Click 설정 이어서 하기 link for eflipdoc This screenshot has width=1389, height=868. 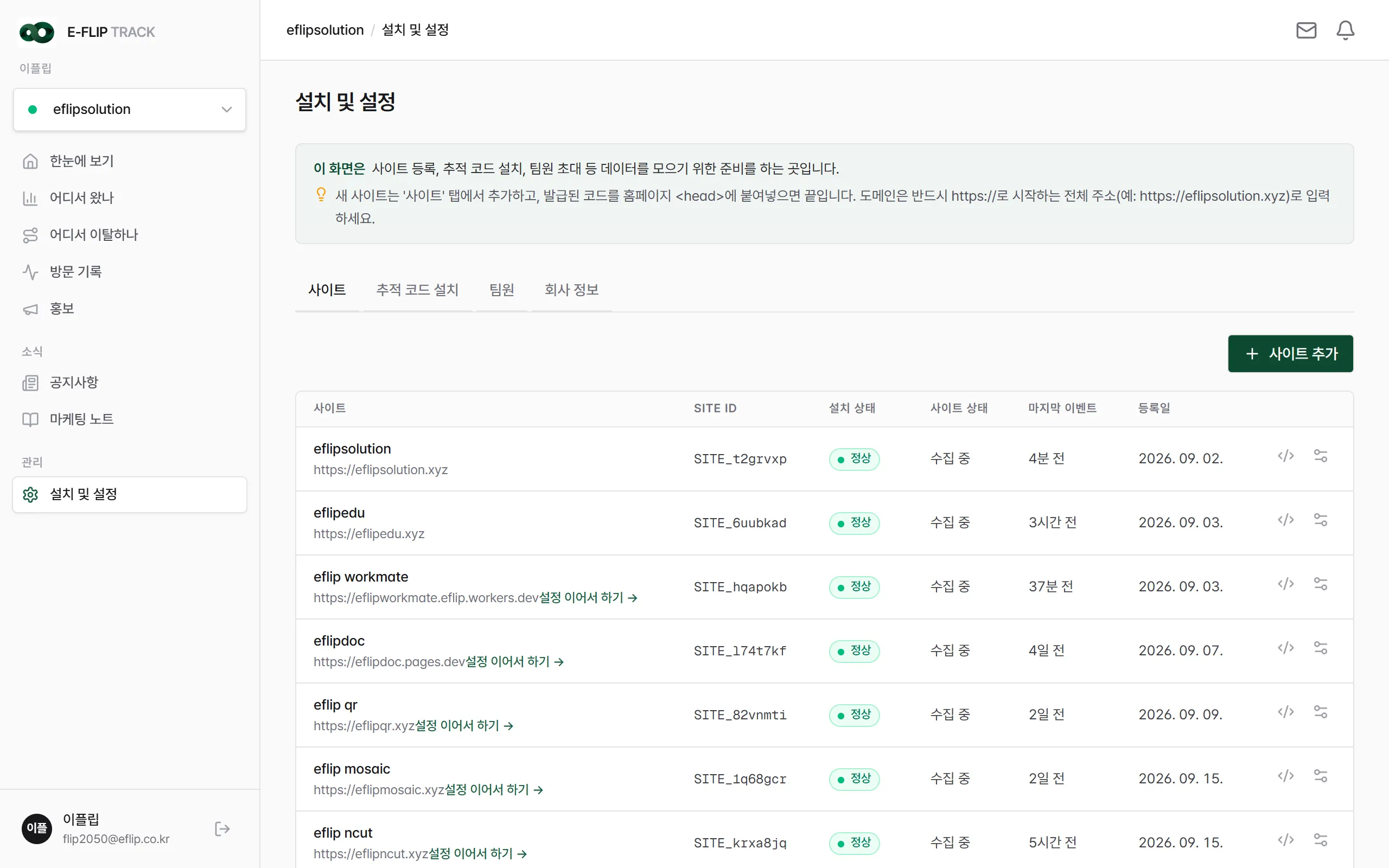point(514,662)
